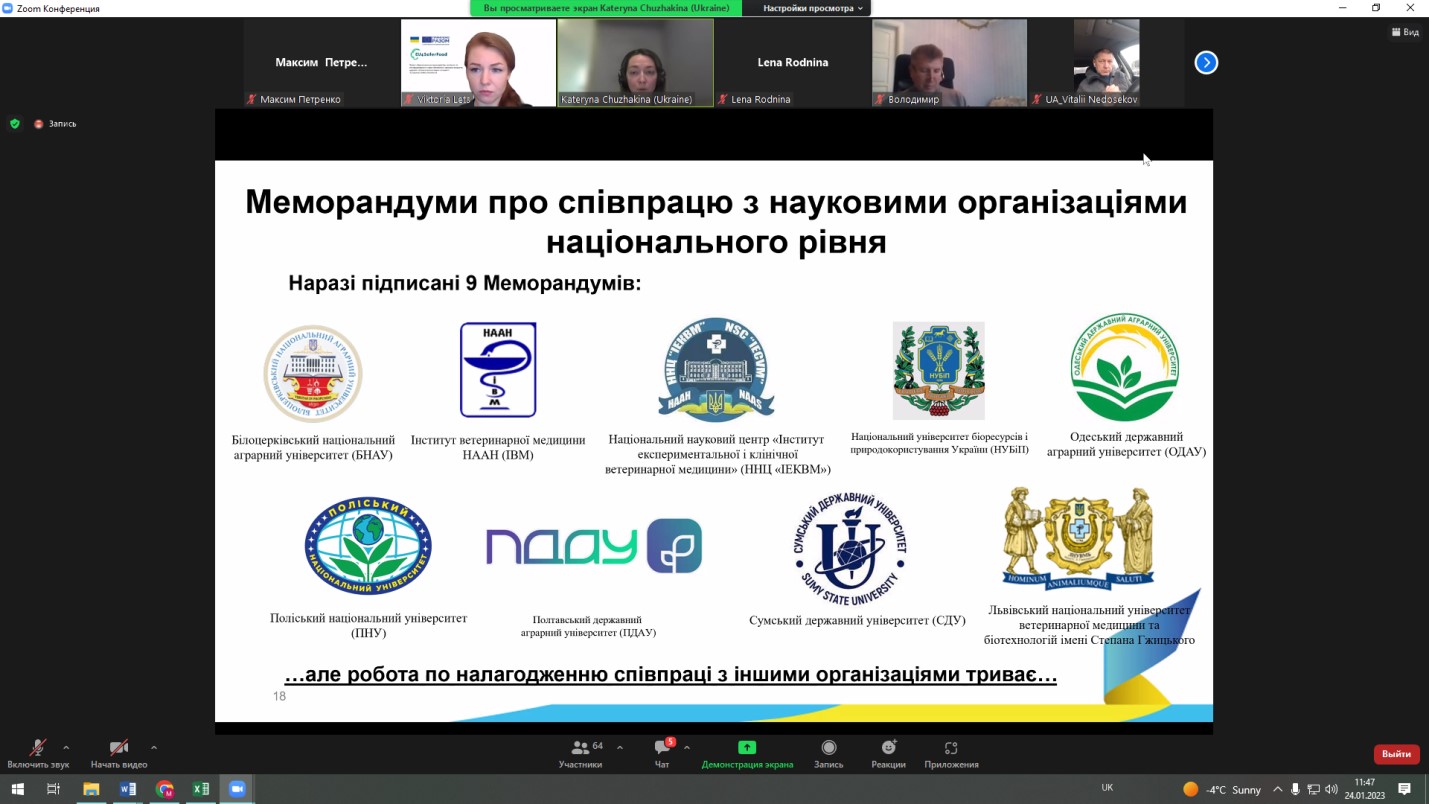
Task: Click the Sumy State University logo
Action: [851, 549]
